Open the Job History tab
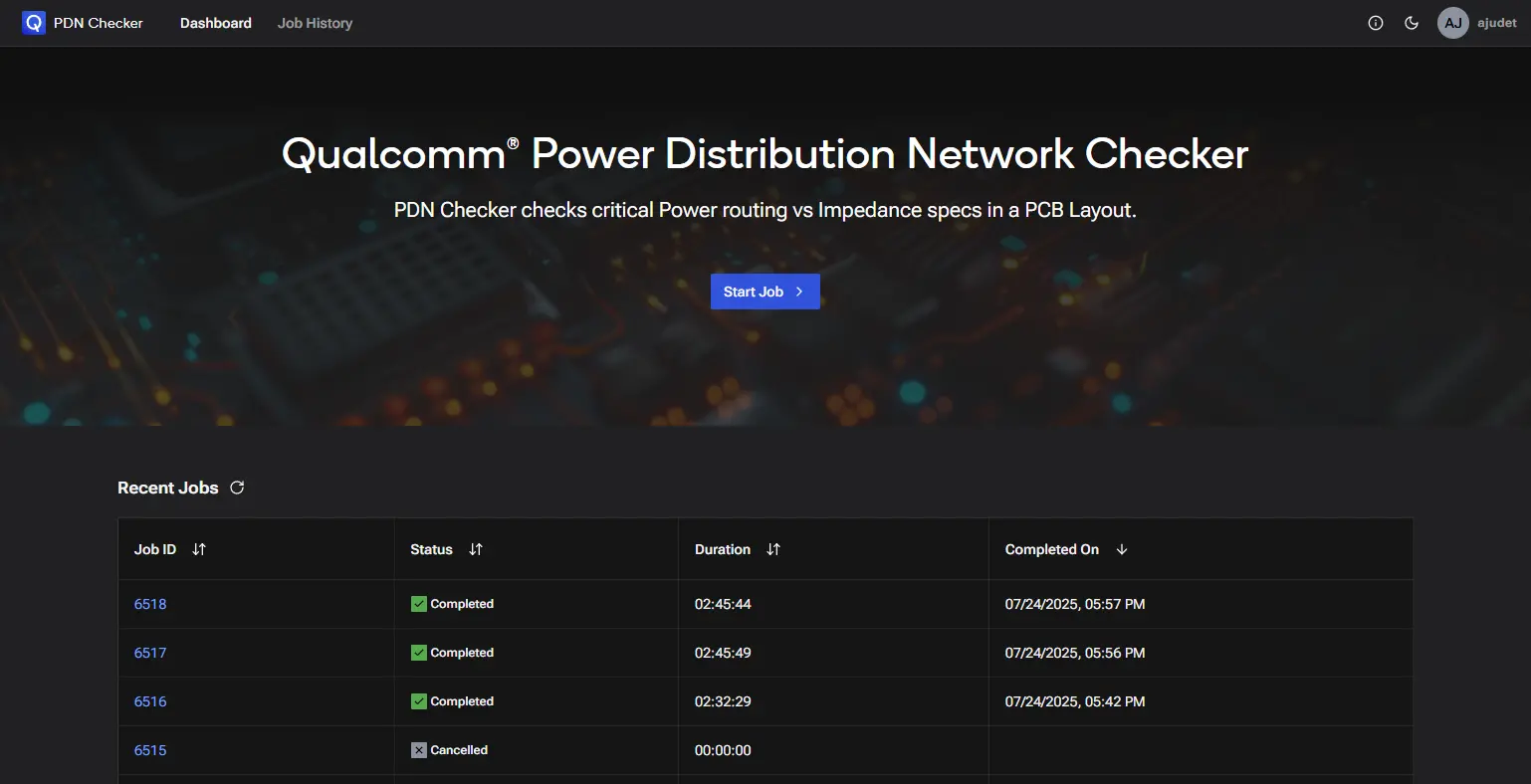This screenshot has width=1531, height=784. click(x=315, y=23)
